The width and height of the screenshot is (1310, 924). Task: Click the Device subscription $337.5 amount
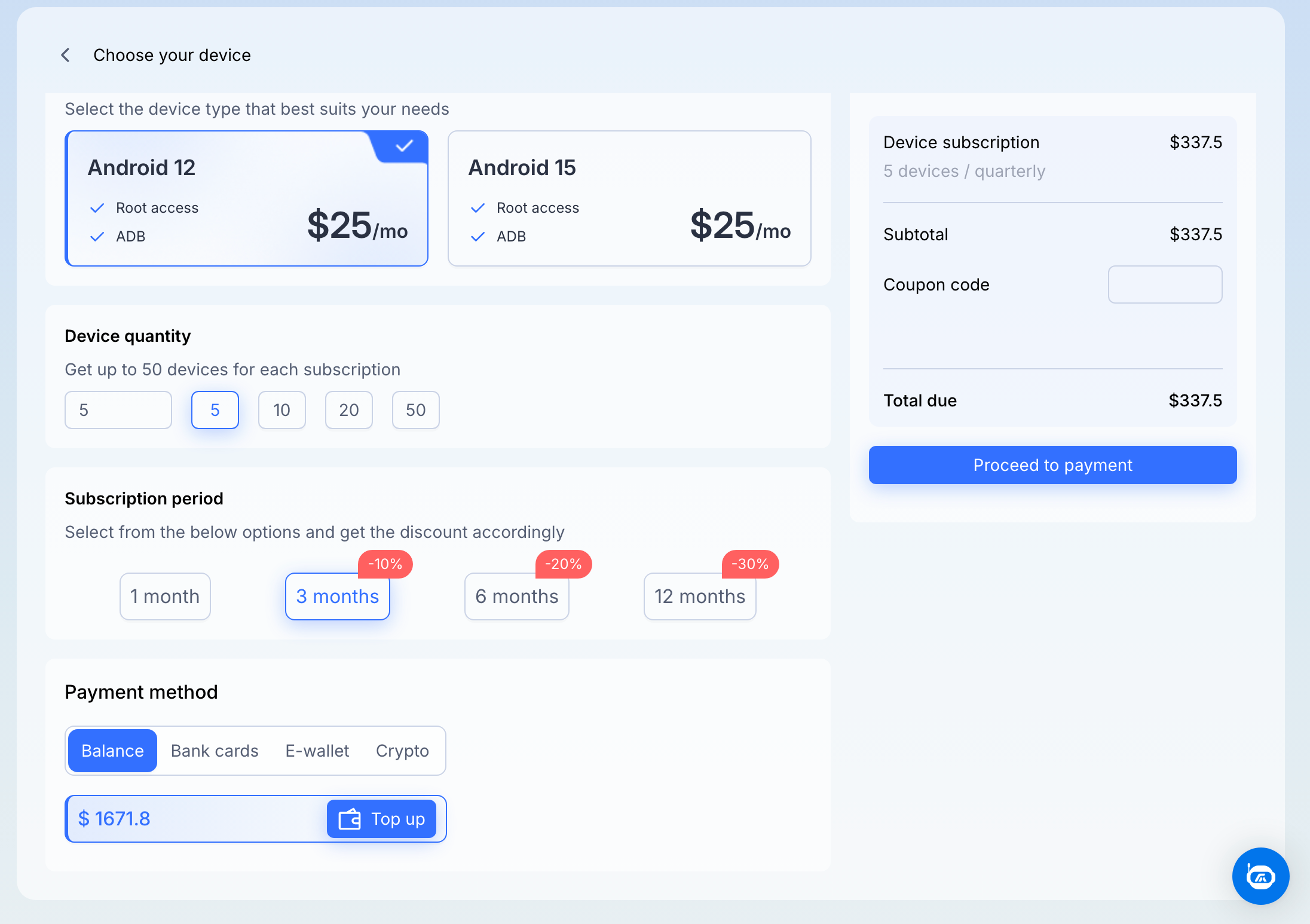click(x=1196, y=142)
